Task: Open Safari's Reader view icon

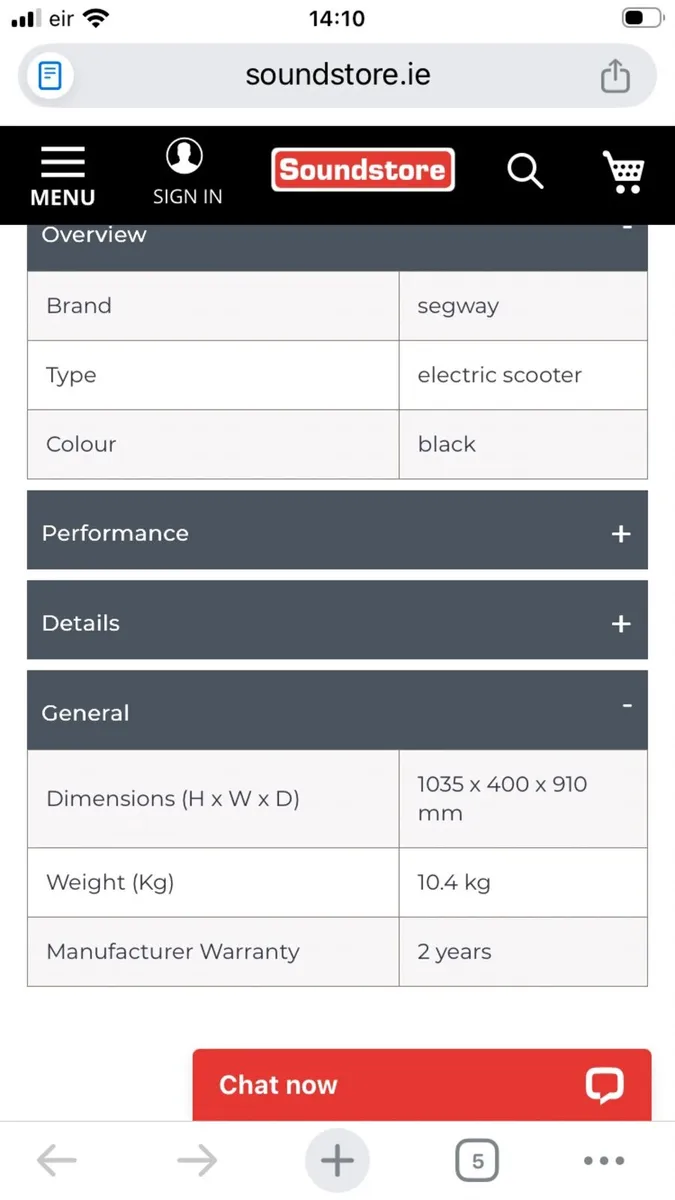Action: pos(50,75)
